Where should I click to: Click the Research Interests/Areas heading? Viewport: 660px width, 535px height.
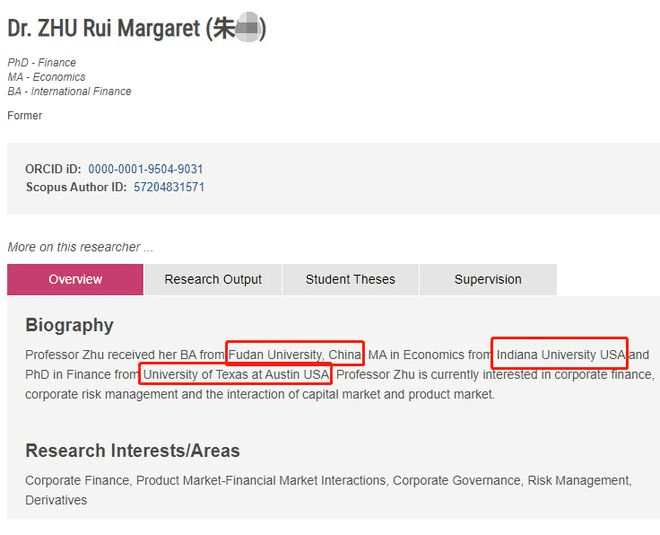click(x=132, y=450)
